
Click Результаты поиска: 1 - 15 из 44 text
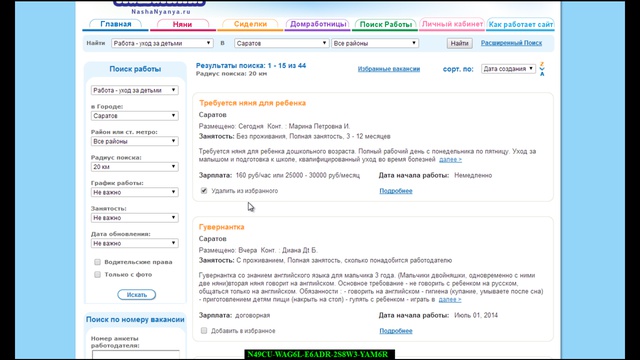tap(251, 66)
